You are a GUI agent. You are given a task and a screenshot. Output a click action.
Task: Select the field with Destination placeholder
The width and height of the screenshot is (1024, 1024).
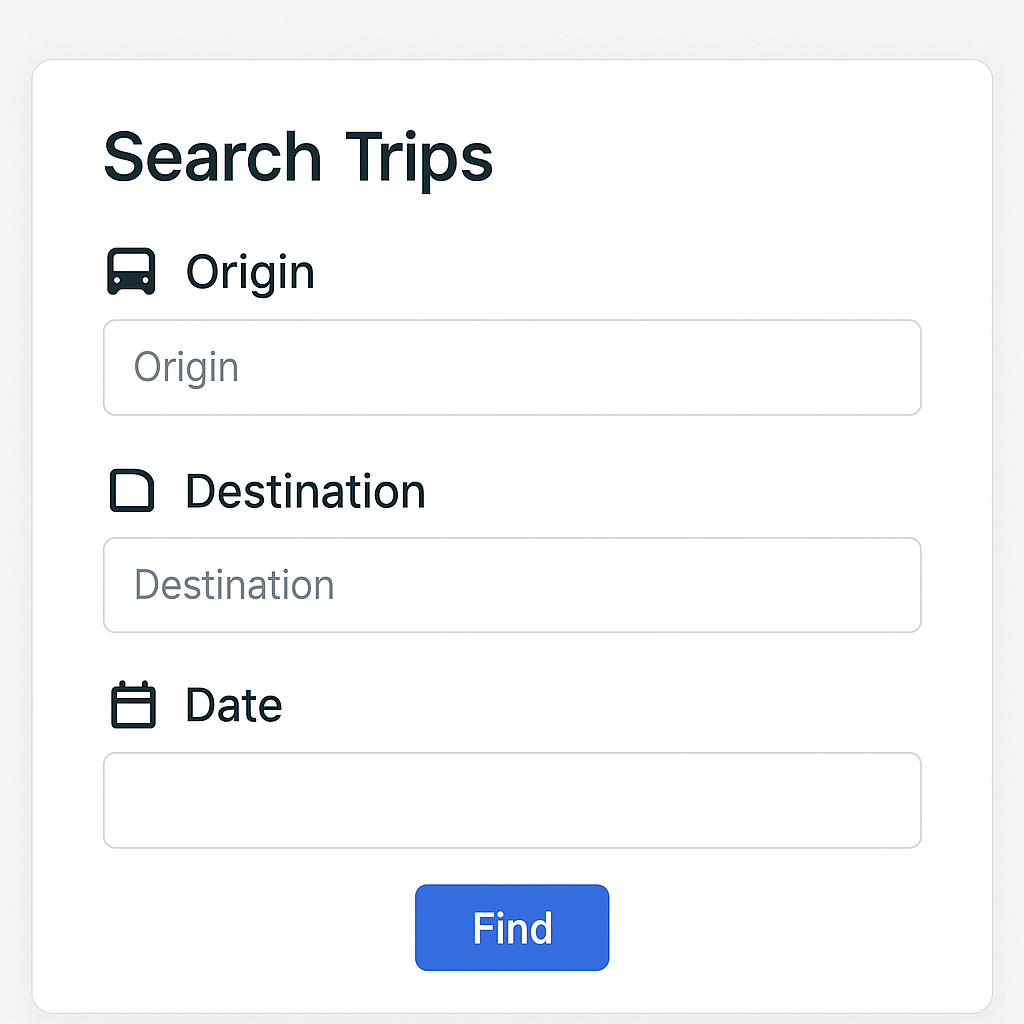click(x=512, y=585)
